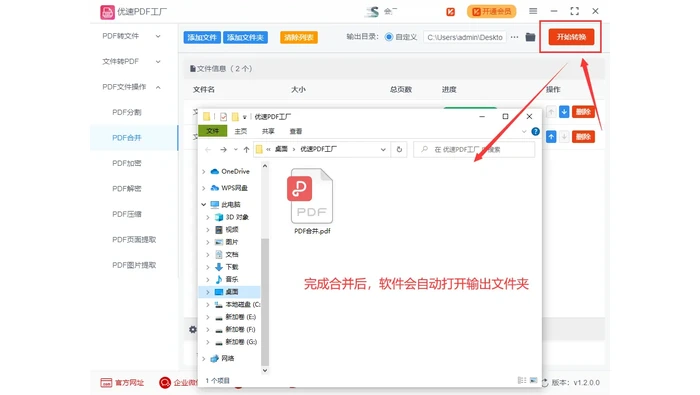Viewport: 700px width, 395px height.
Task: Click the blue help icon in Explorer
Action: point(535,132)
